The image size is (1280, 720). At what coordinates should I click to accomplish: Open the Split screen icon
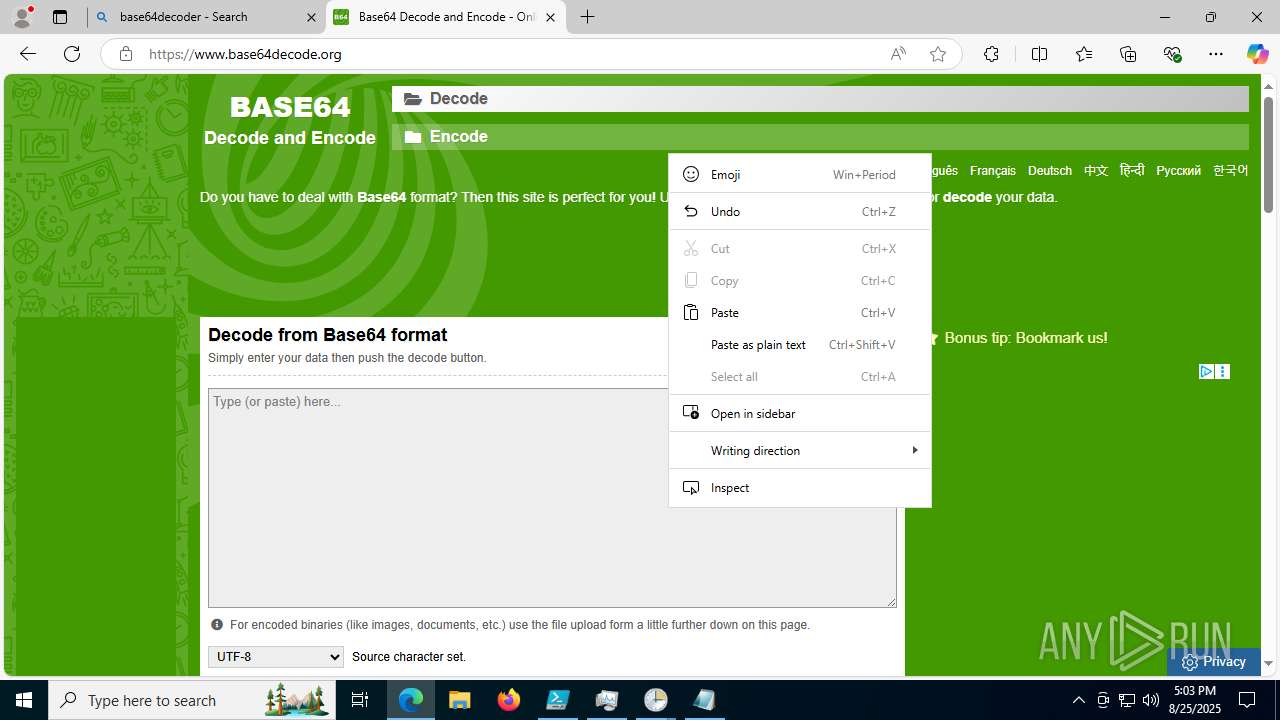[1040, 54]
